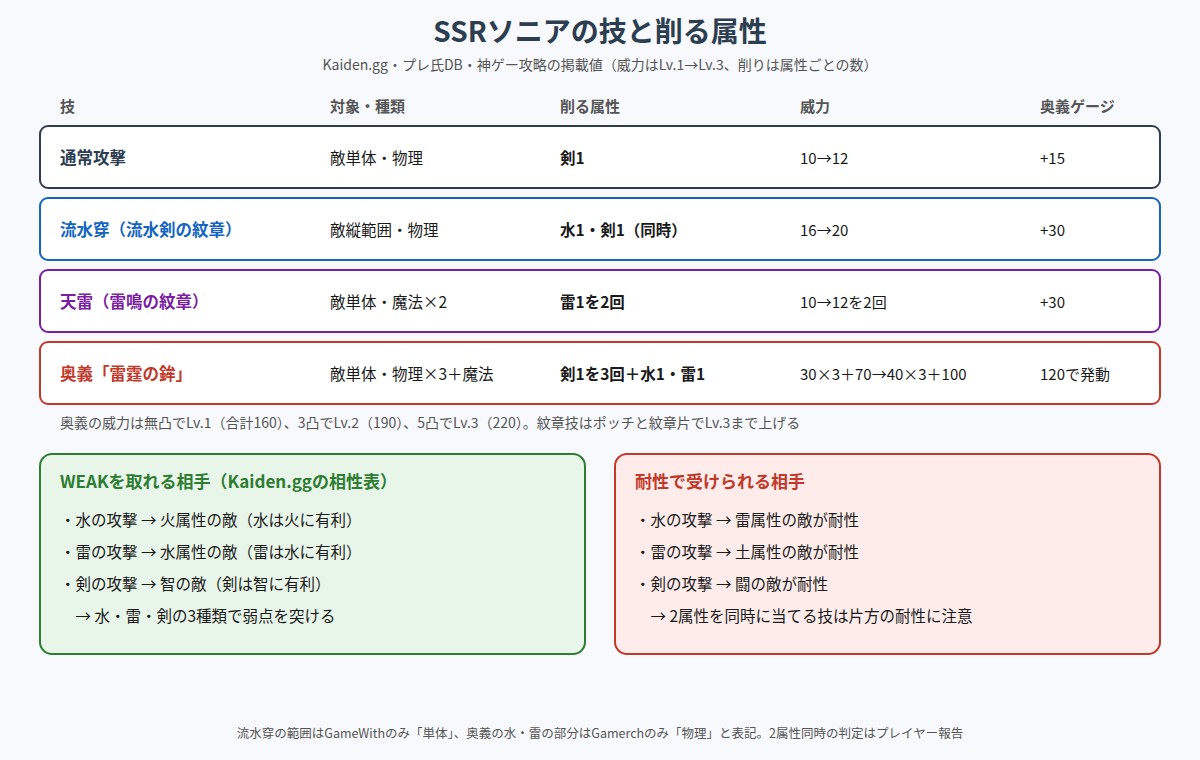Click the '削る属性' column header
Viewport: 1200px width, 760px height.
pos(590,106)
